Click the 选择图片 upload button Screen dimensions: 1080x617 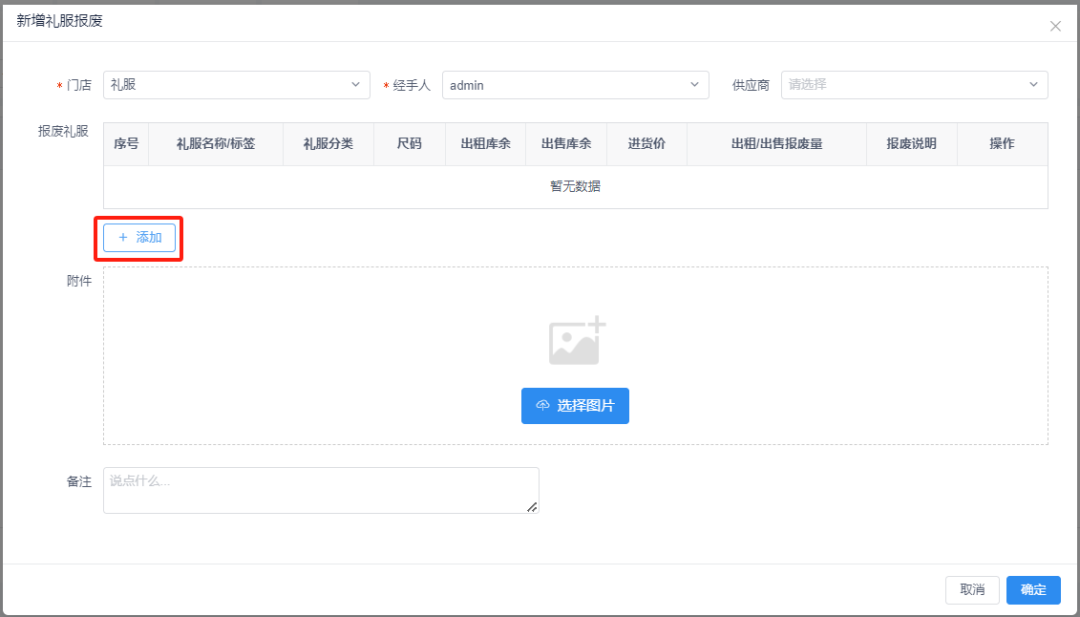[x=575, y=406]
